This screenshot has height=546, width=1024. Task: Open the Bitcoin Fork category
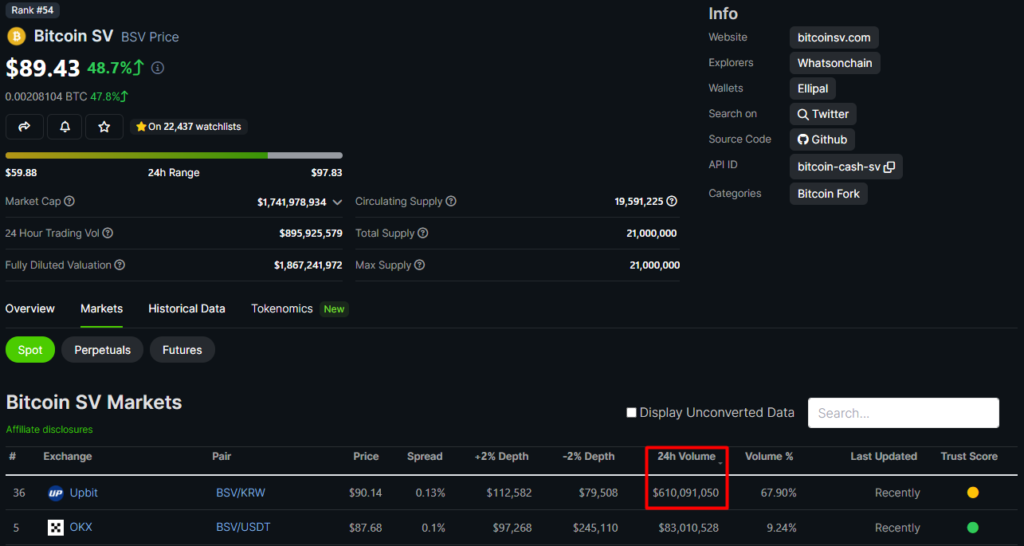[829, 194]
